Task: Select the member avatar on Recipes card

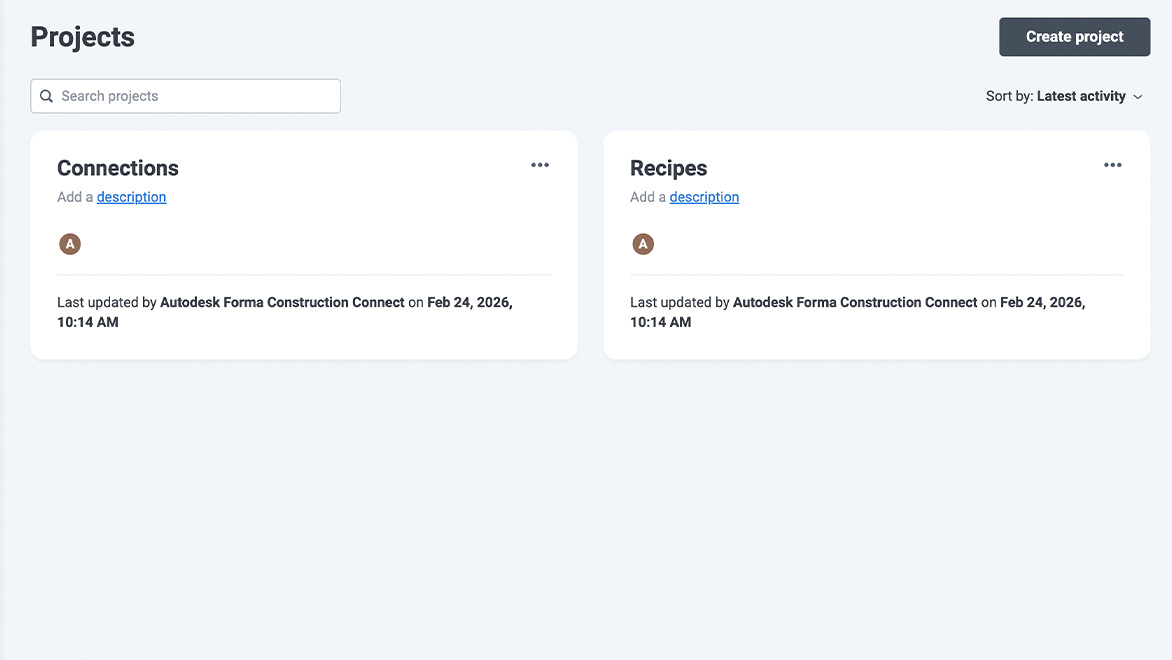Action: tap(643, 244)
